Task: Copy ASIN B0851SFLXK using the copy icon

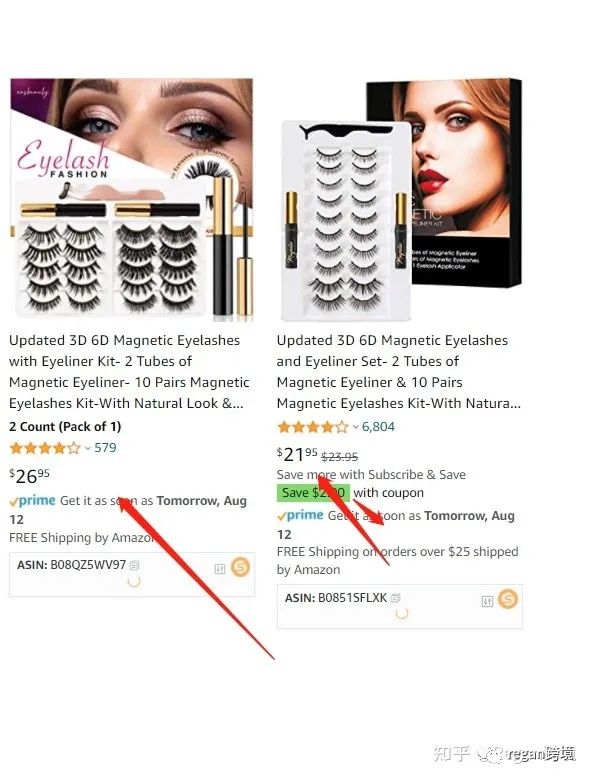Action: pyautogui.click(x=395, y=598)
